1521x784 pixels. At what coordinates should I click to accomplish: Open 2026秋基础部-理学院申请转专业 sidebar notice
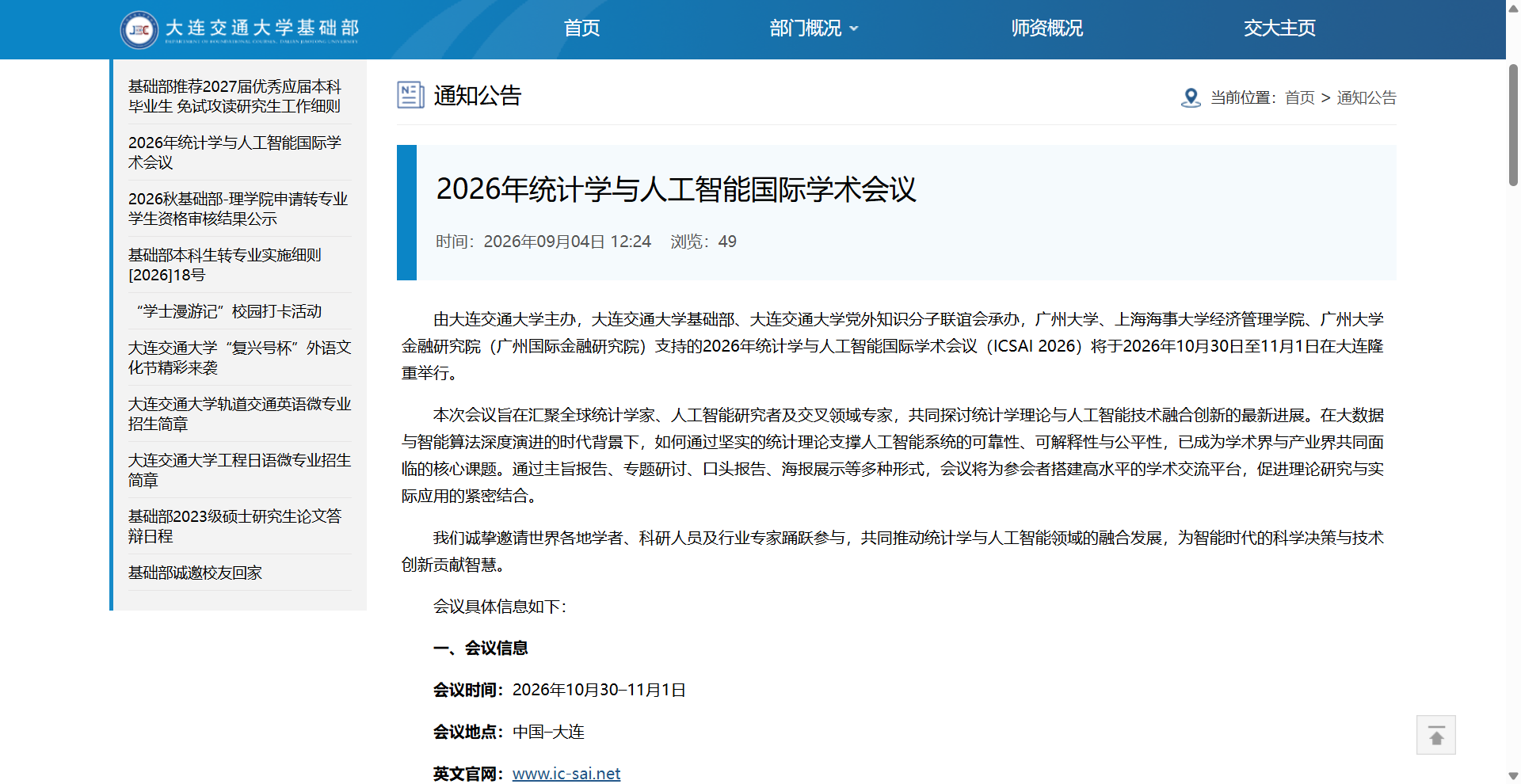tap(238, 208)
